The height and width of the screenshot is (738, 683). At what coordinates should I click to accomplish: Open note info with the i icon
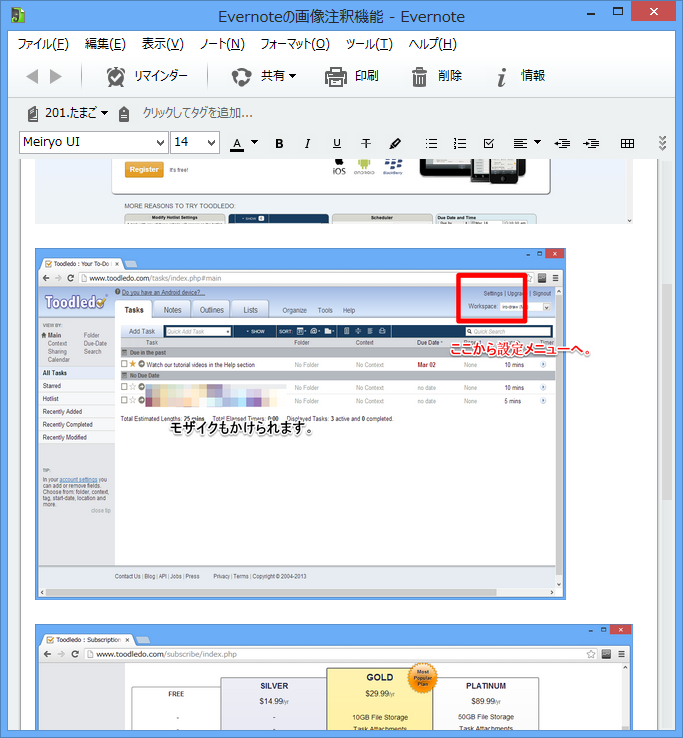pos(502,77)
